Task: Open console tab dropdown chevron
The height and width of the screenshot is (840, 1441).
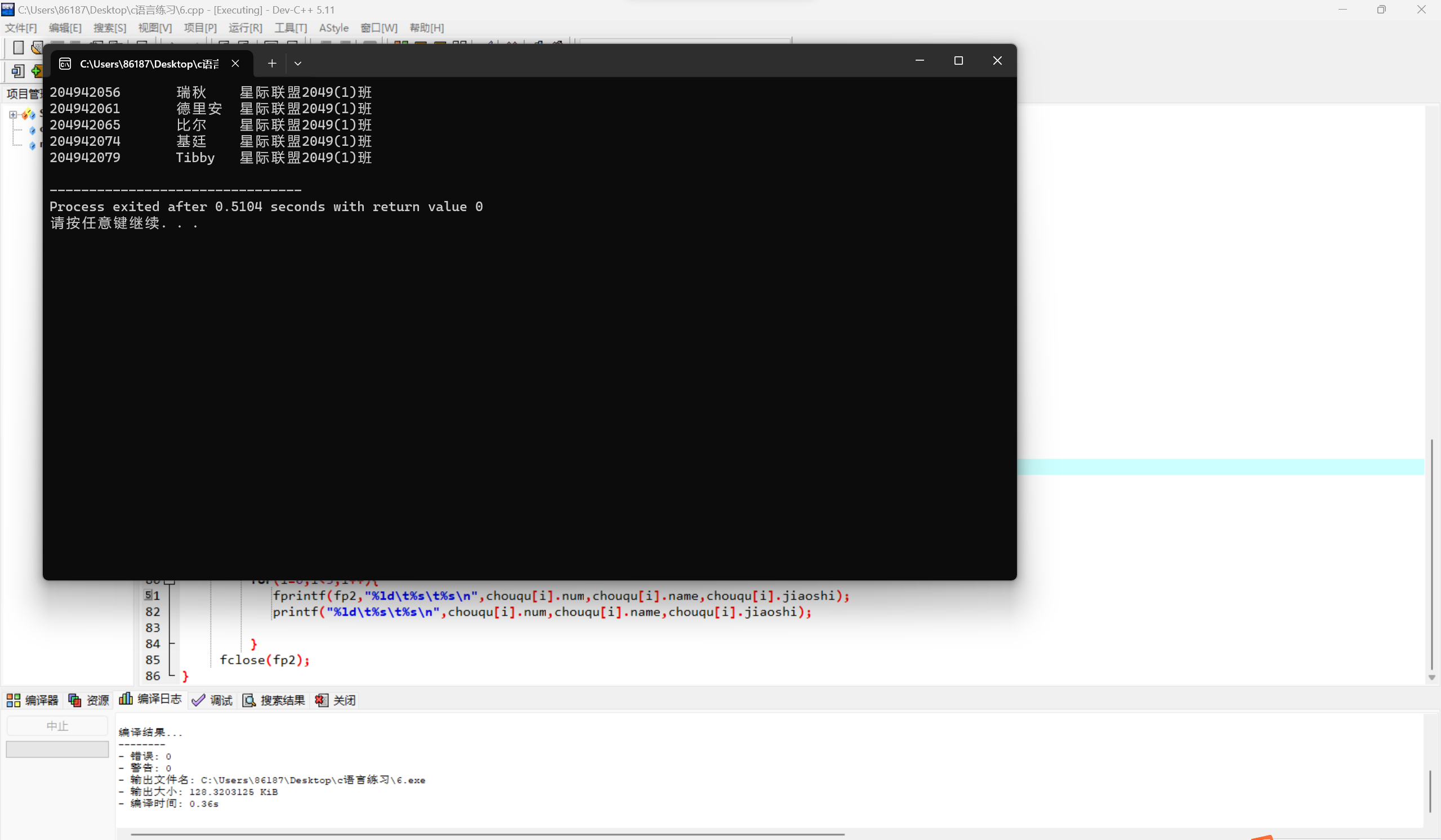Action: 298,64
